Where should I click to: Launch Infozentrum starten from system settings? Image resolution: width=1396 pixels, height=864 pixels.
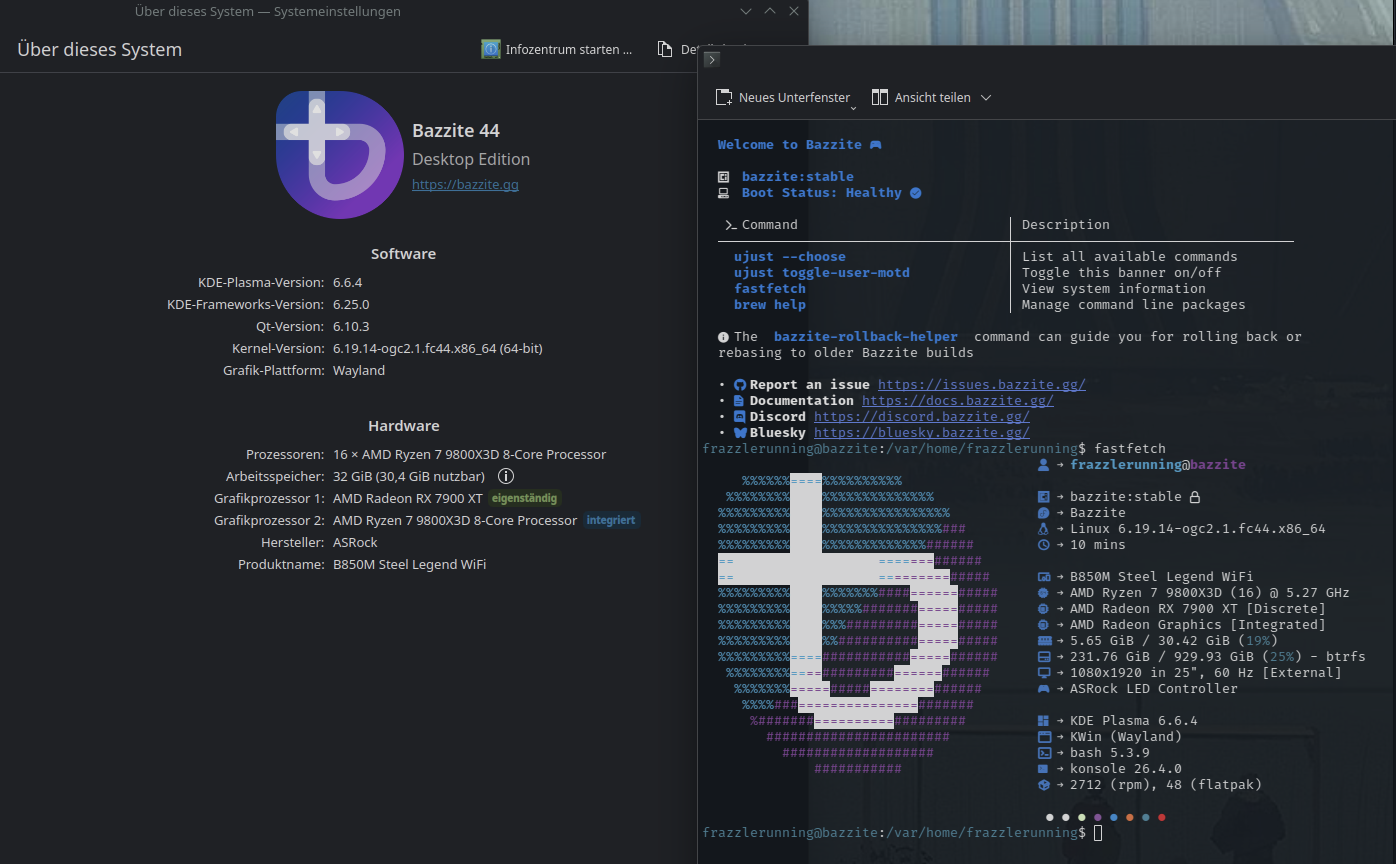557,49
